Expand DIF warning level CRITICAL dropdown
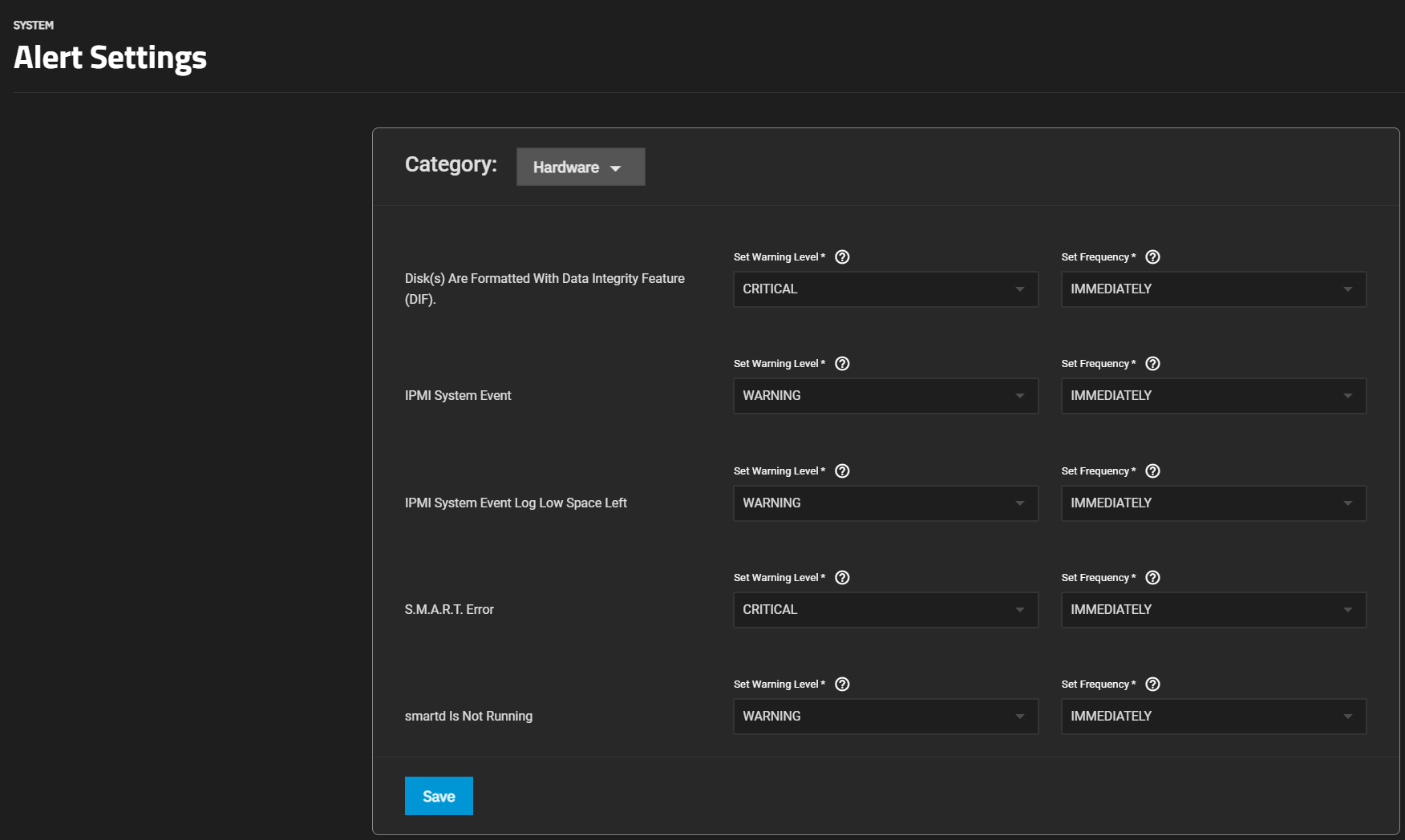This screenshot has height=840, width=1405. [x=885, y=289]
